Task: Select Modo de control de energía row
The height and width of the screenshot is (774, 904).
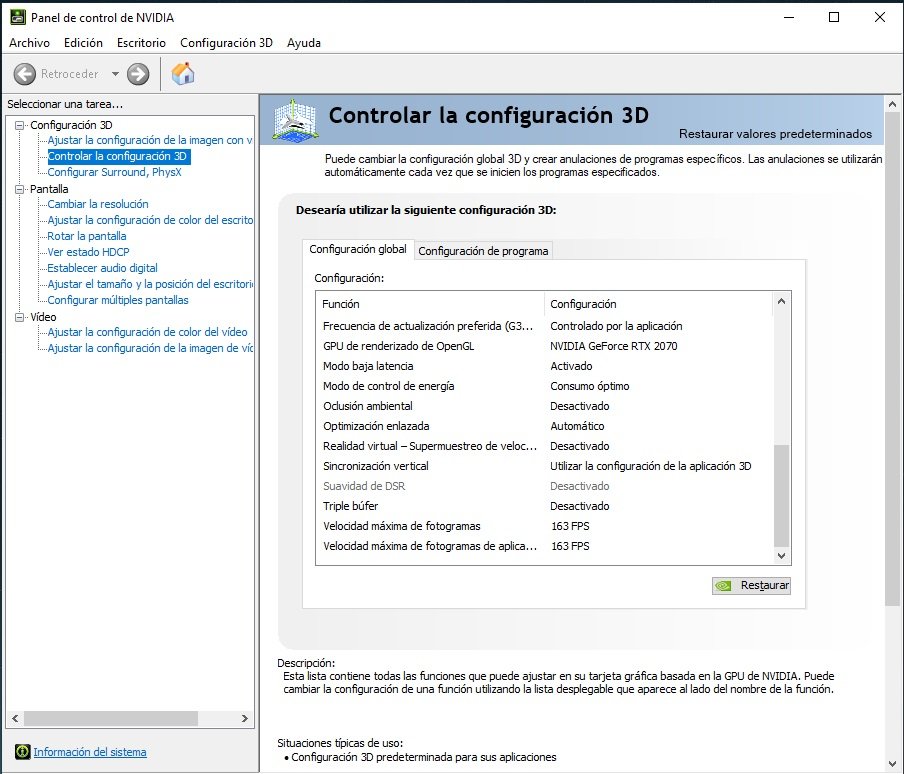Action: pos(544,386)
